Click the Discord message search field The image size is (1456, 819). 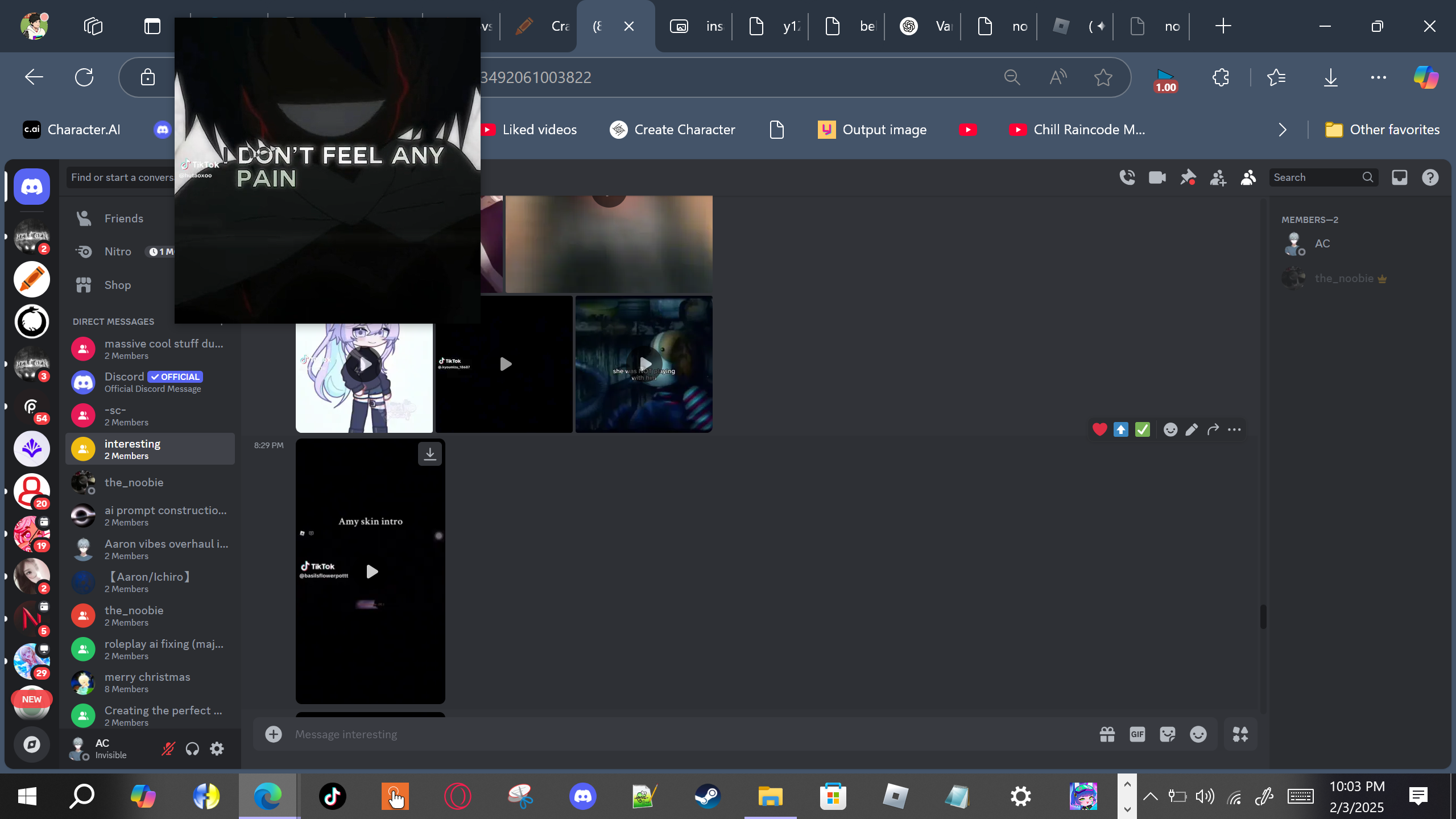(x=1323, y=177)
